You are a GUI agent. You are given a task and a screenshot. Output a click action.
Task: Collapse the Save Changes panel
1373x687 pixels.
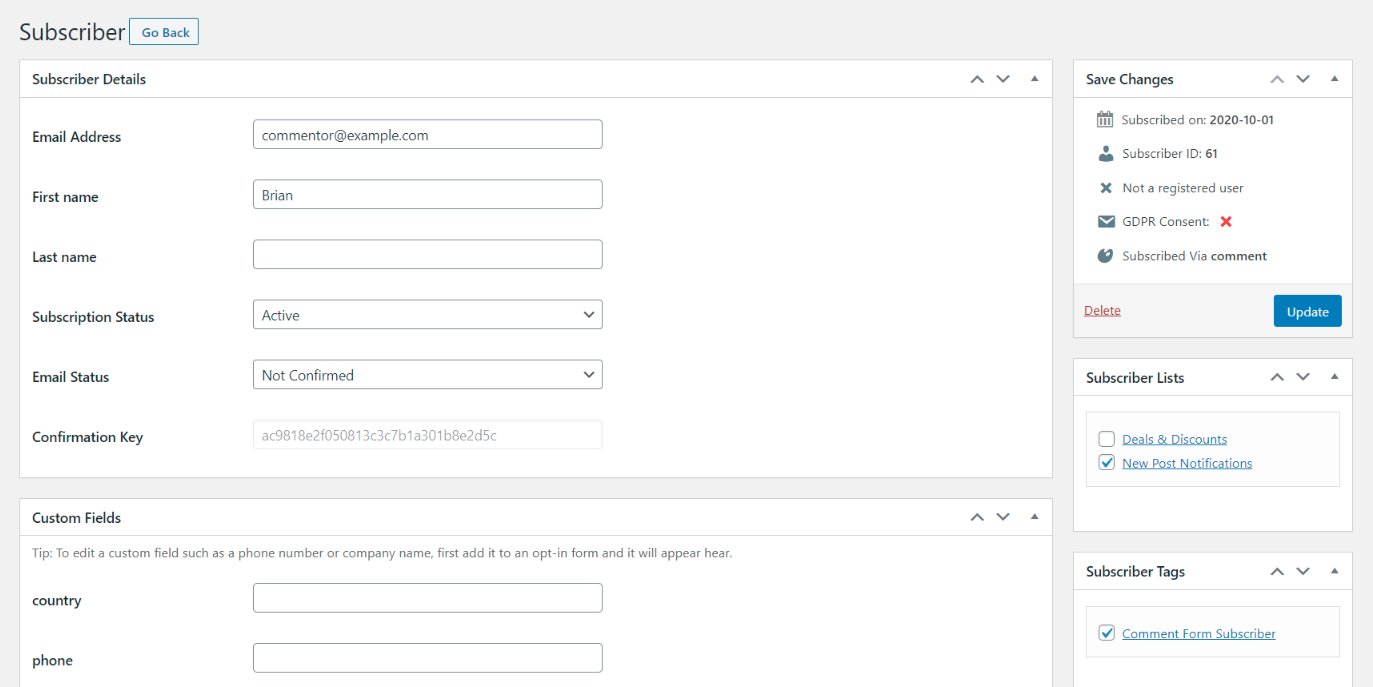1334,79
